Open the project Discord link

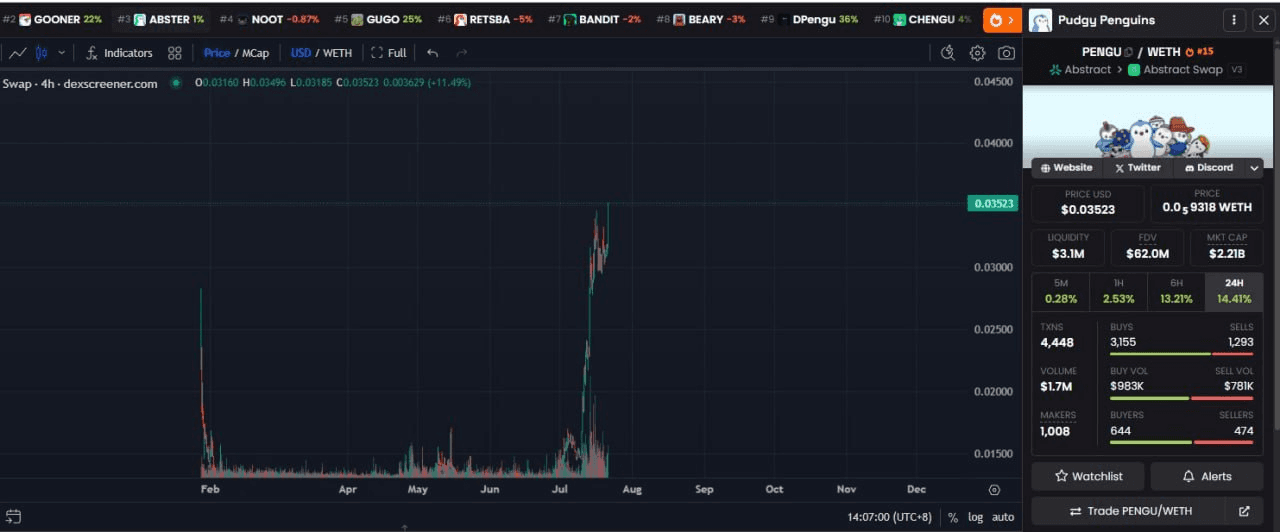1208,168
